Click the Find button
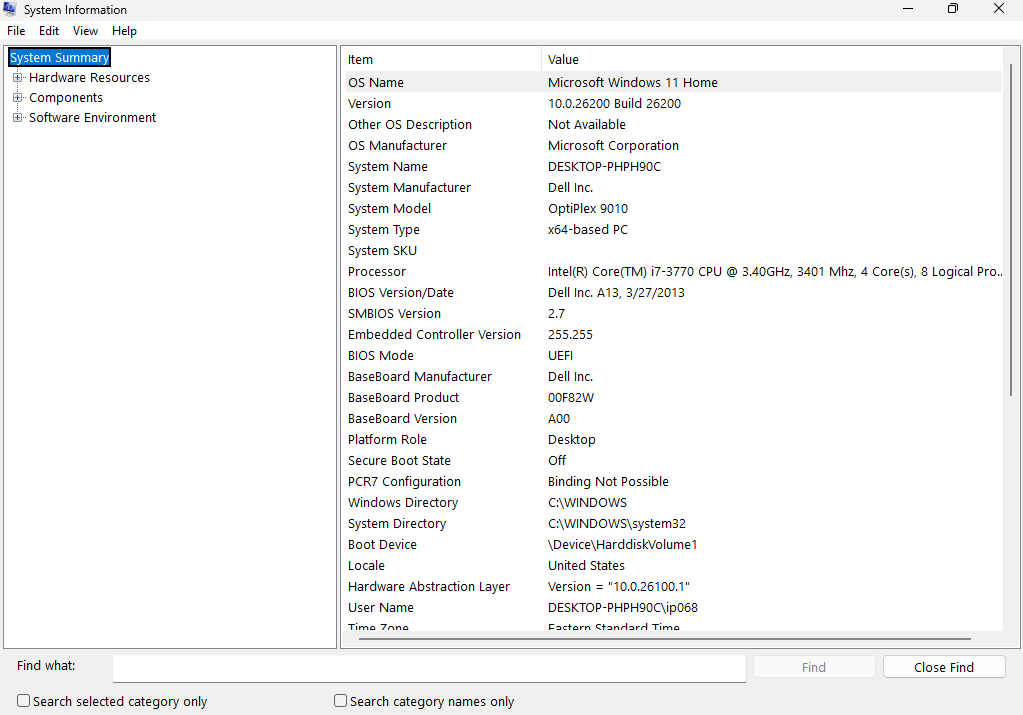This screenshot has width=1023, height=715. [813, 666]
